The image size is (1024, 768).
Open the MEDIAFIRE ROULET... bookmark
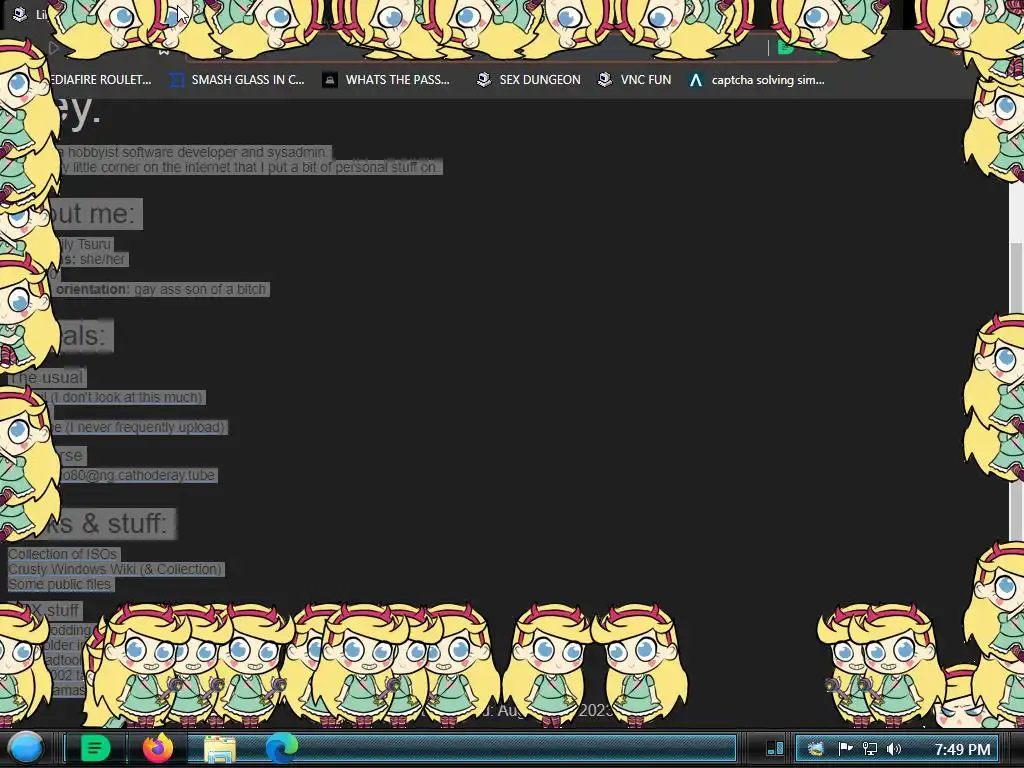[x=101, y=80]
